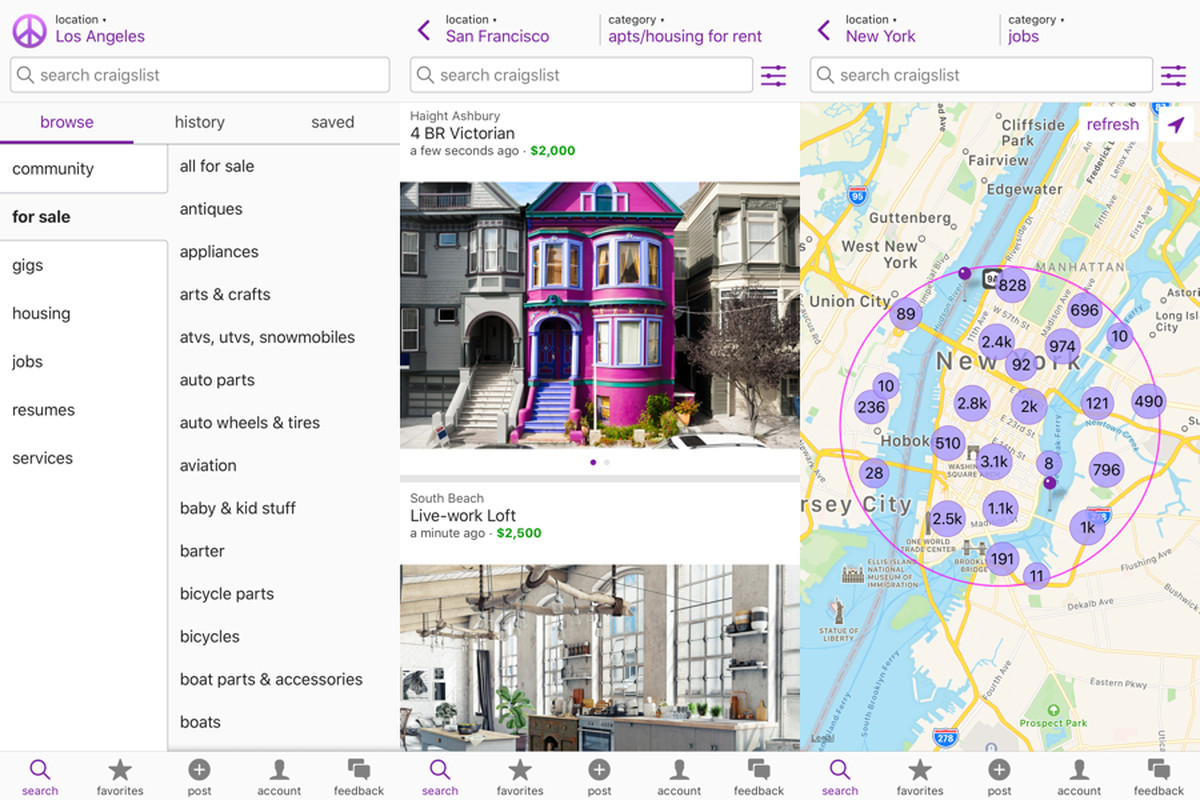Focus search field in Los Angeles screen

(200, 75)
